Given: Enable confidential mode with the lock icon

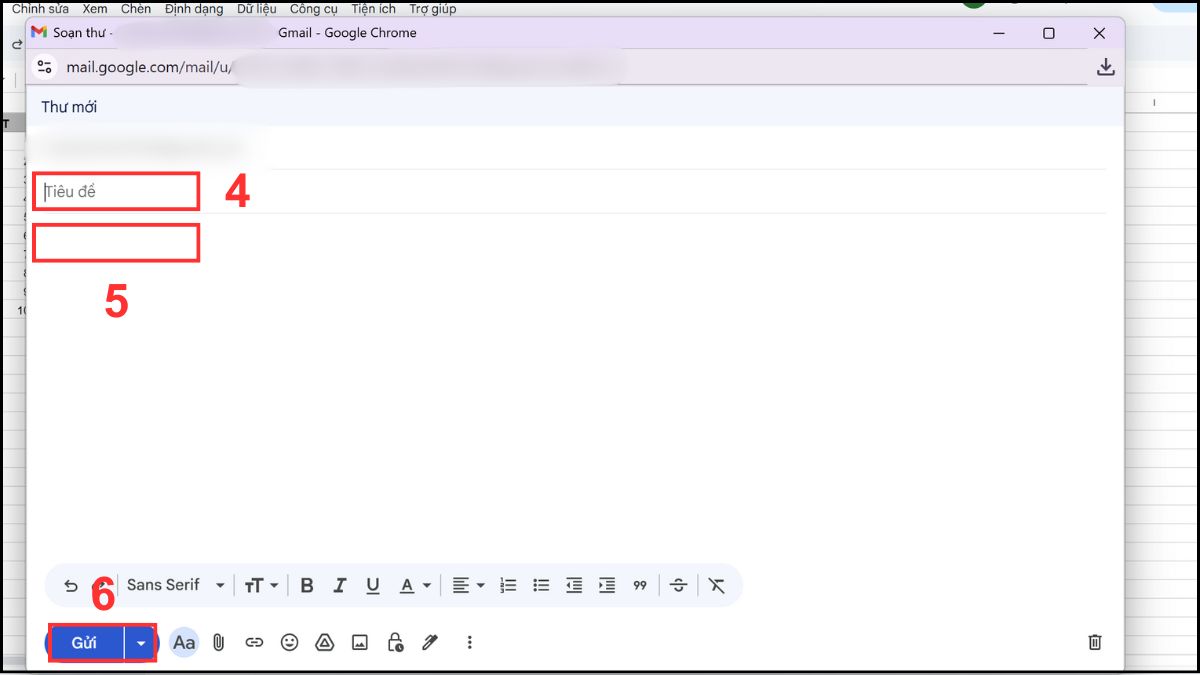Looking at the screenshot, I should coord(394,643).
